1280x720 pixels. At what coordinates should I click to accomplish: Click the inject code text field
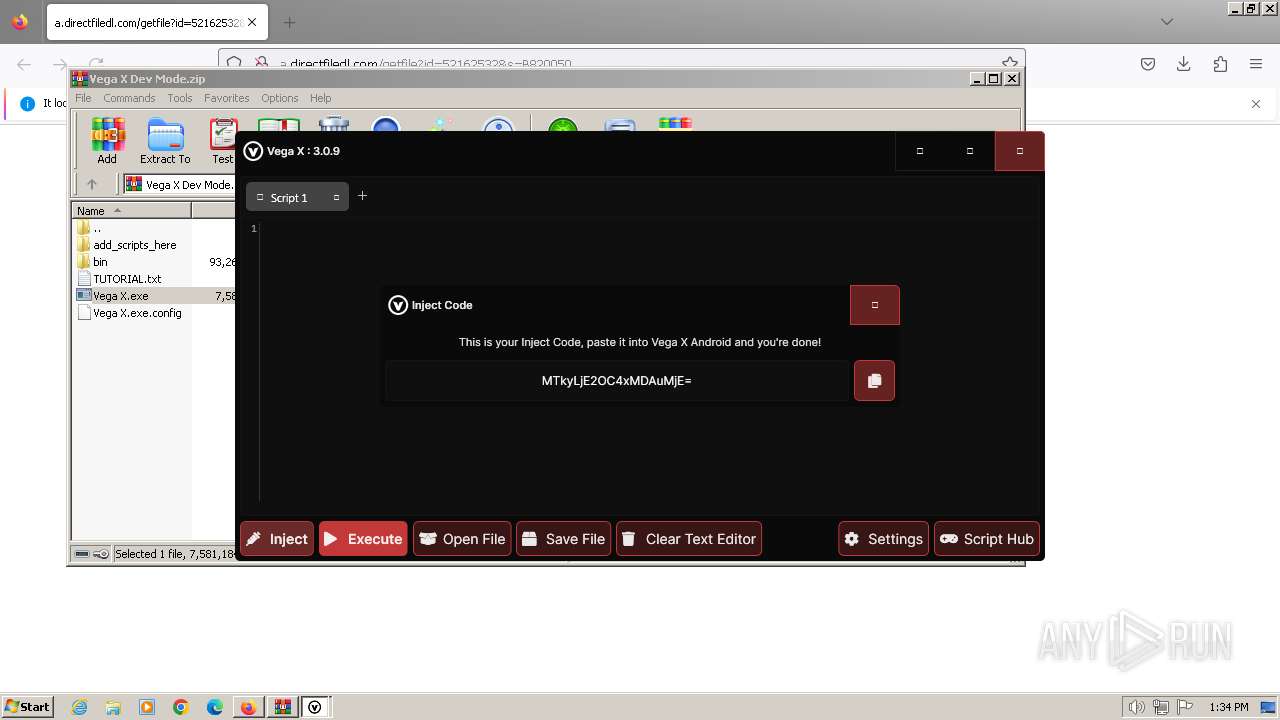point(617,381)
